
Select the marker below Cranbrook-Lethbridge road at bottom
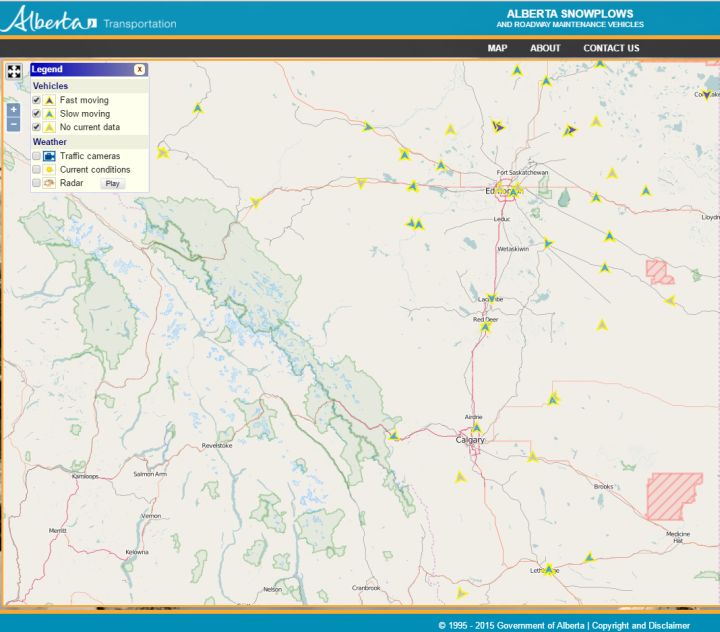tap(461, 593)
